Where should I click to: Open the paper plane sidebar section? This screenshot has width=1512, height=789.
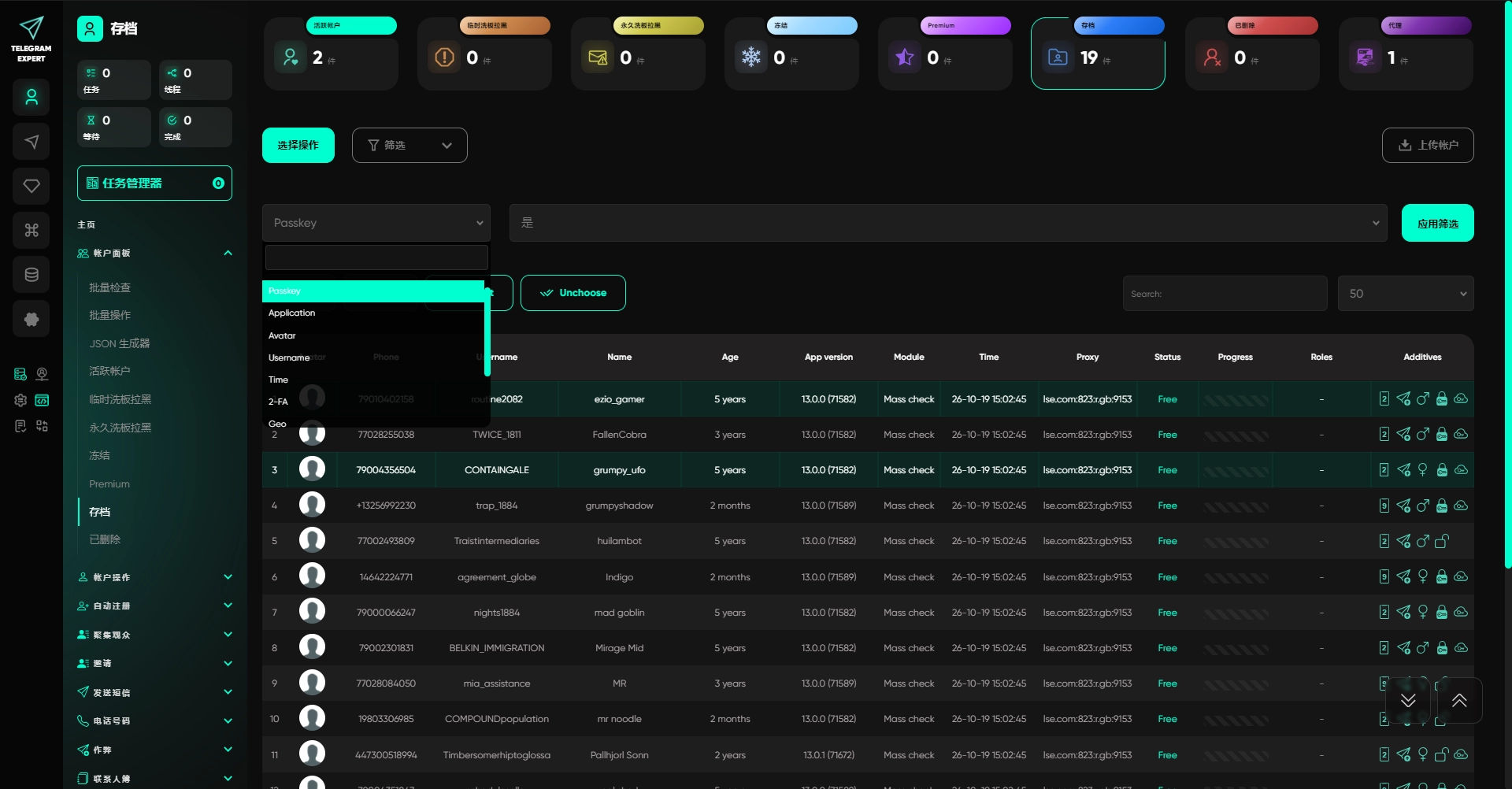coord(31,142)
